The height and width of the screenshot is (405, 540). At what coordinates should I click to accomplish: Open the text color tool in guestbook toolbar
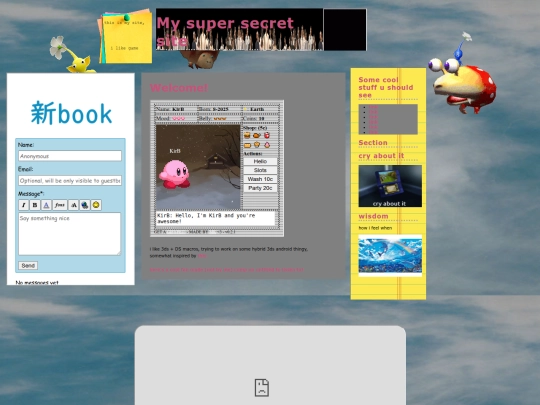46,205
